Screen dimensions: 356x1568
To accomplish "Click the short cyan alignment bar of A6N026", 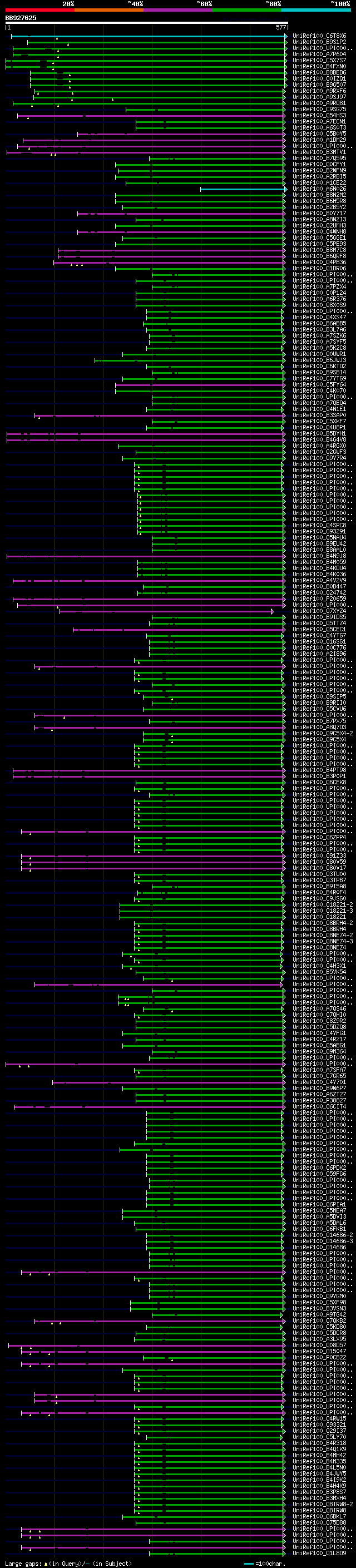I will [244, 189].
